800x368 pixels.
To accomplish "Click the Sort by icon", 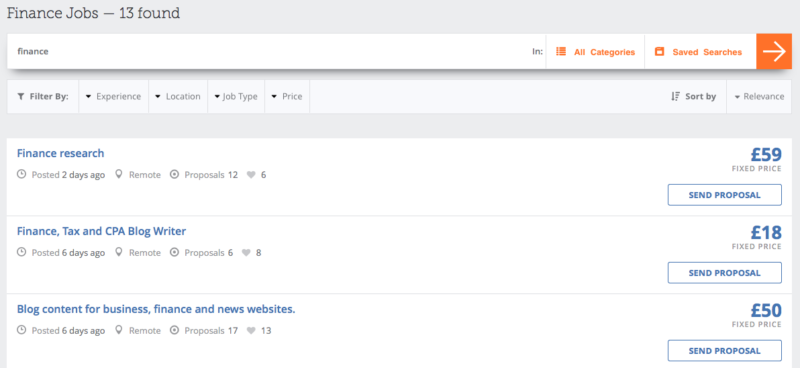I will coord(676,96).
